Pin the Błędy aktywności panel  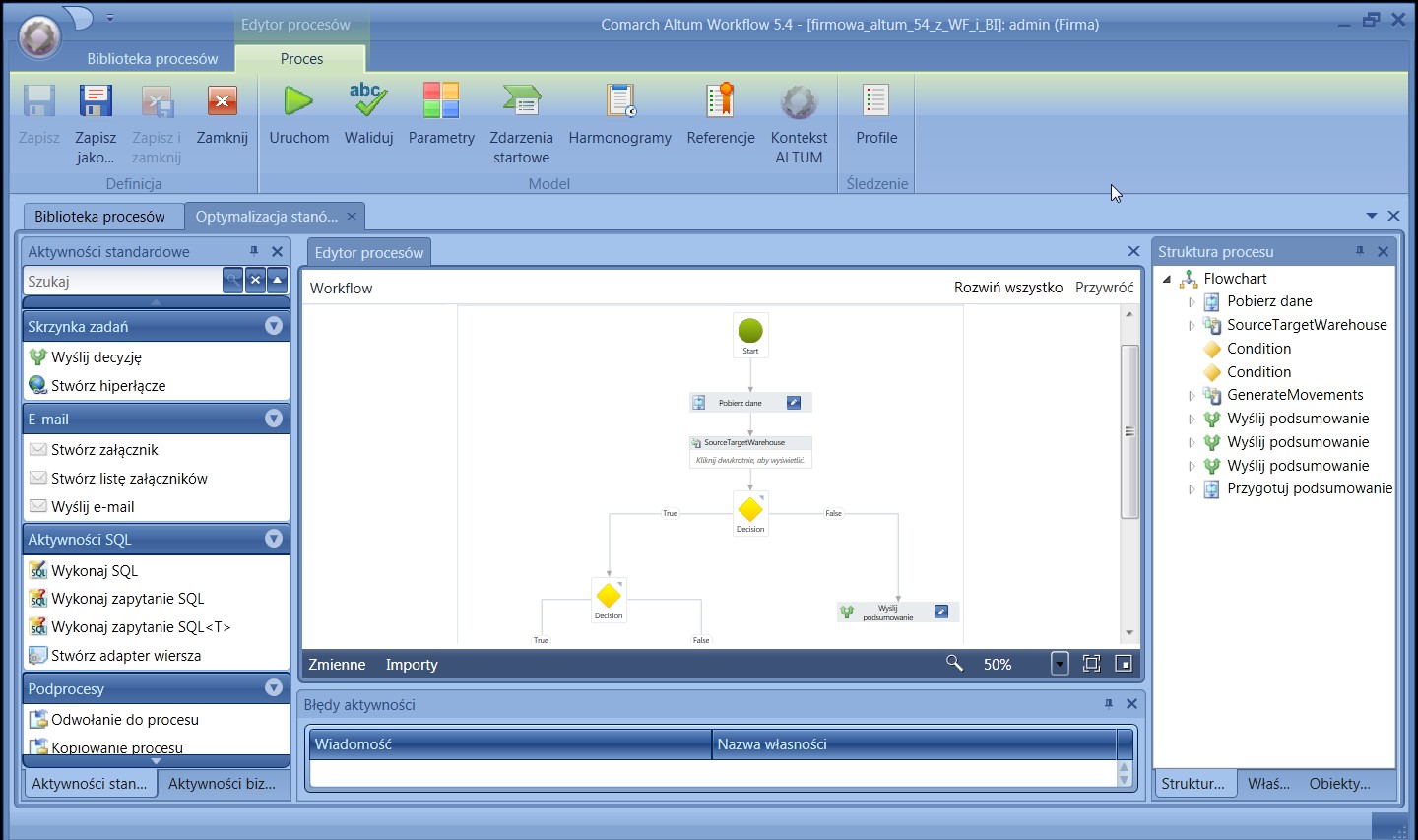[x=1109, y=704]
